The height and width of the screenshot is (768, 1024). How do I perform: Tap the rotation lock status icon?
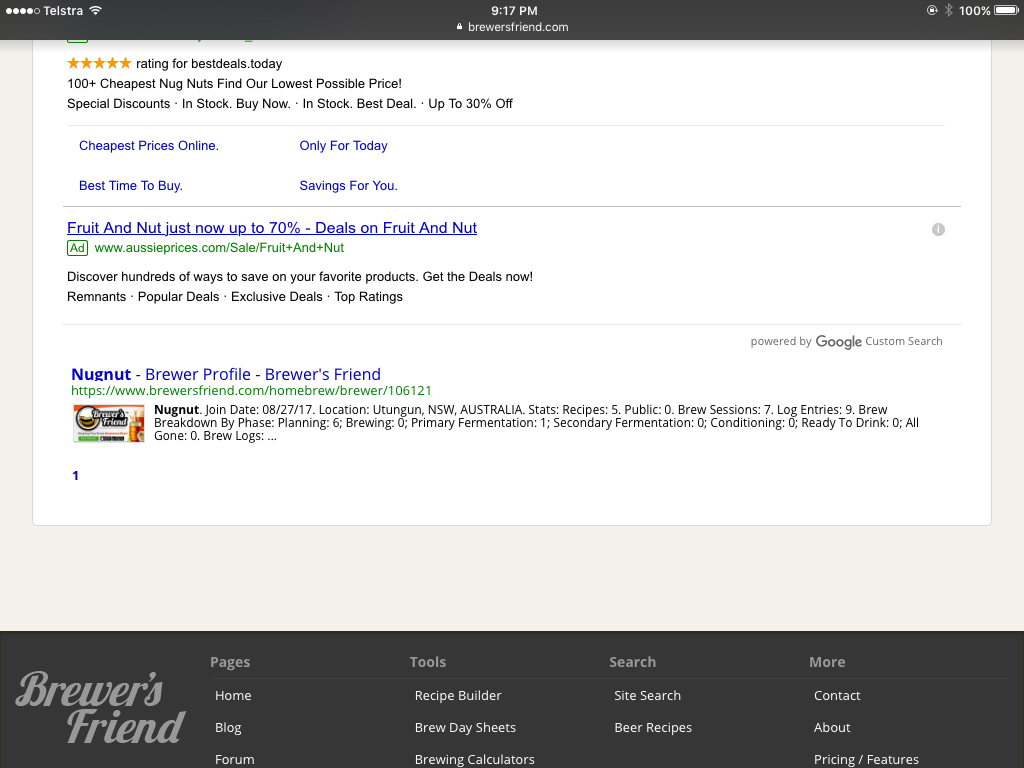[932, 10]
